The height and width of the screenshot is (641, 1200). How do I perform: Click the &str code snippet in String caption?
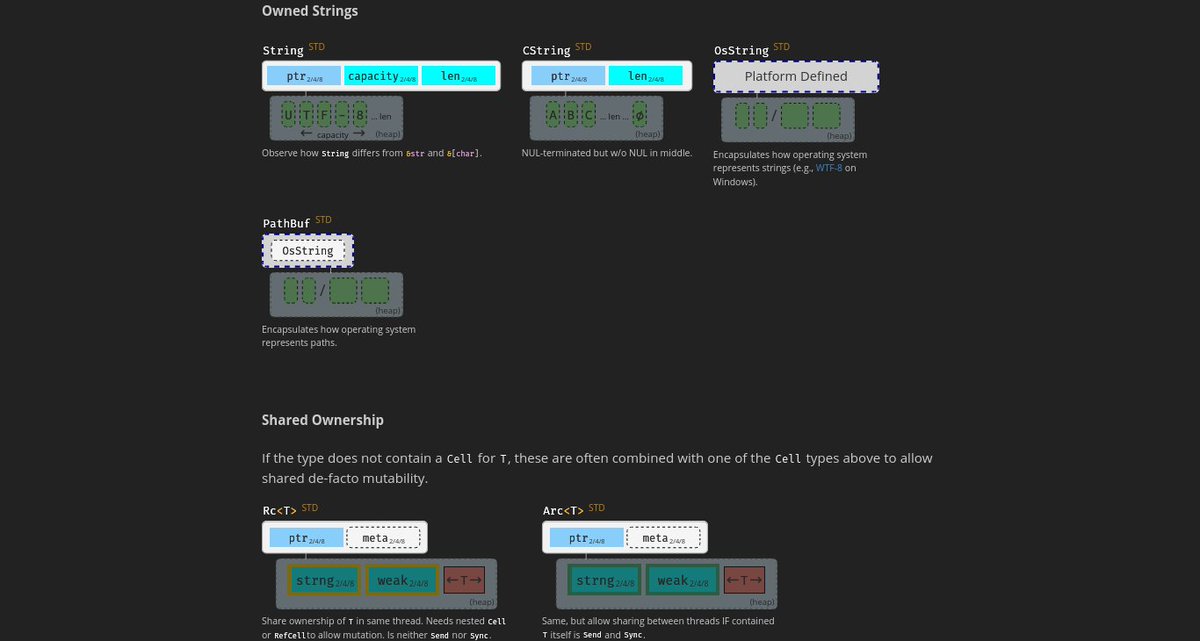point(415,153)
